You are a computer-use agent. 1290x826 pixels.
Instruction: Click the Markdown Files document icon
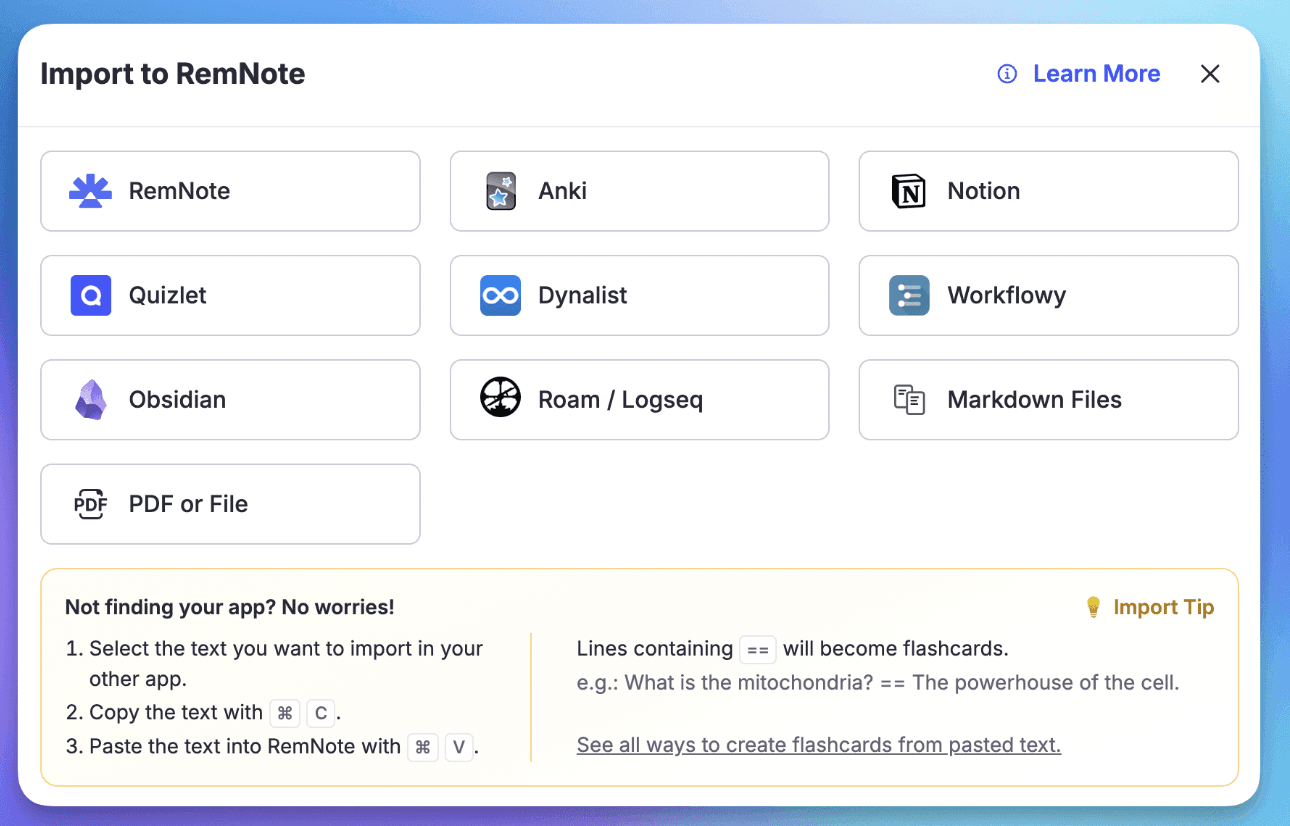coord(909,400)
